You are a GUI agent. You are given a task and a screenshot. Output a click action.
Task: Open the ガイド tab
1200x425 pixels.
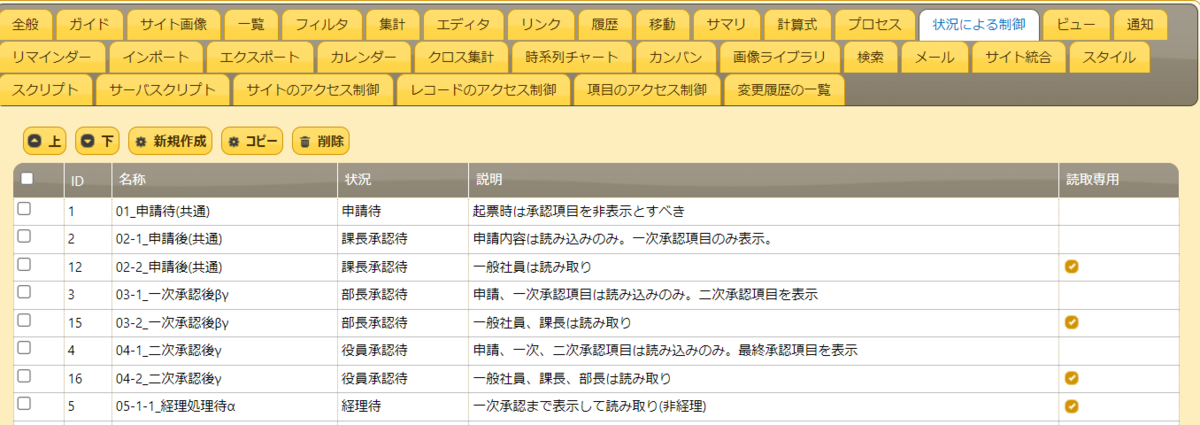pyautogui.click(x=90, y=23)
